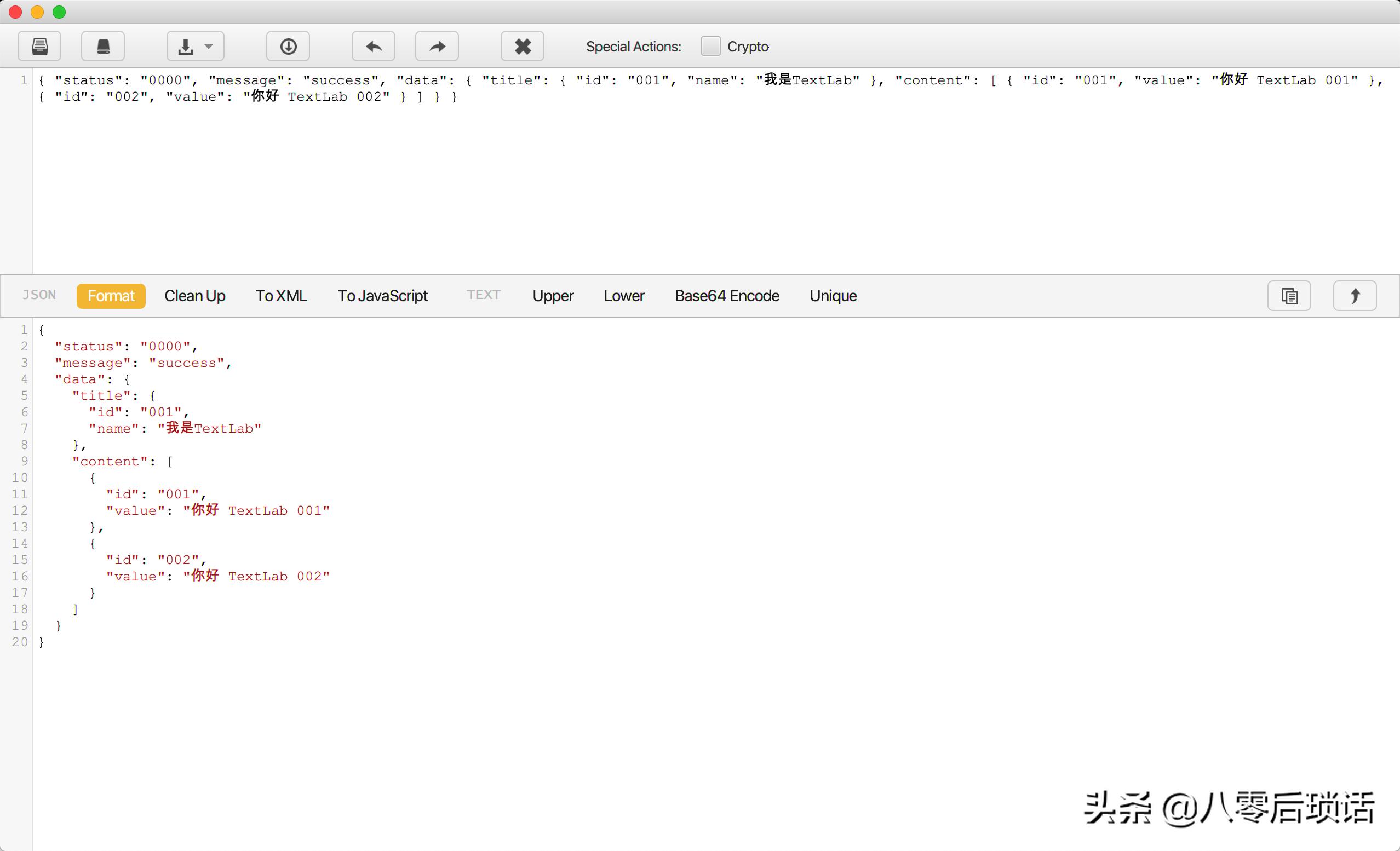This screenshot has height=851, width=1400.
Task: Undo with the left curved arrow
Action: 374,46
